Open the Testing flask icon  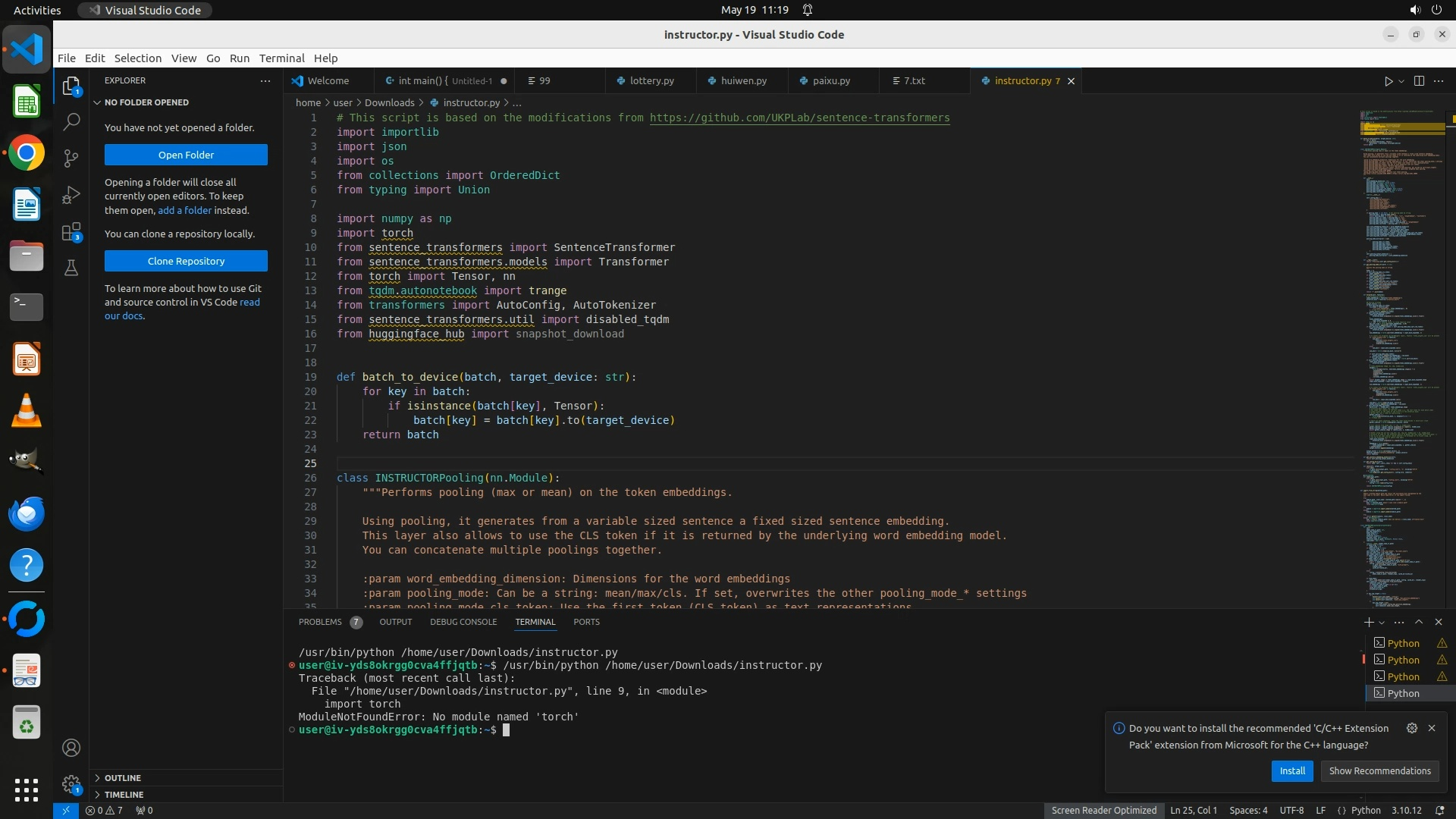click(71, 268)
